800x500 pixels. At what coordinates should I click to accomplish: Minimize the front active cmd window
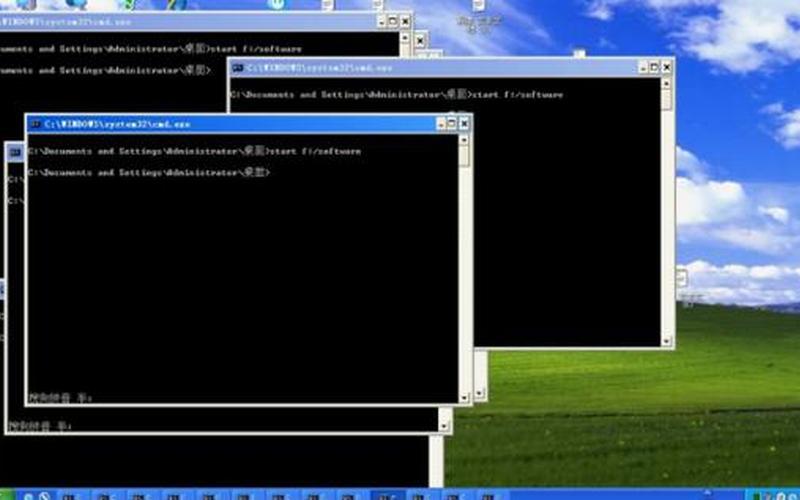(441, 124)
